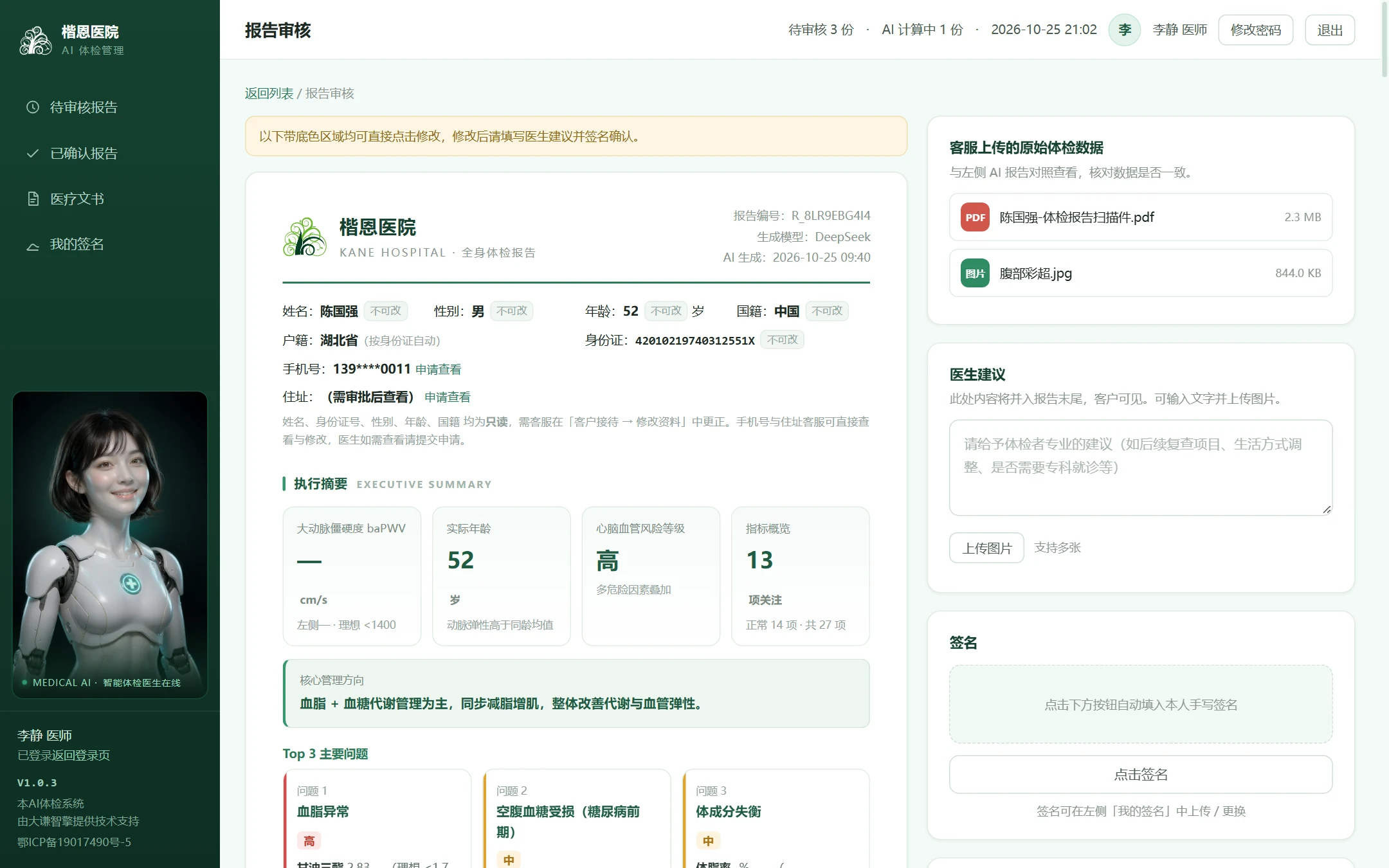Click the 中 severity tag under 体成分失衡
Screen dimensions: 1389x868
pyautogui.click(x=708, y=841)
